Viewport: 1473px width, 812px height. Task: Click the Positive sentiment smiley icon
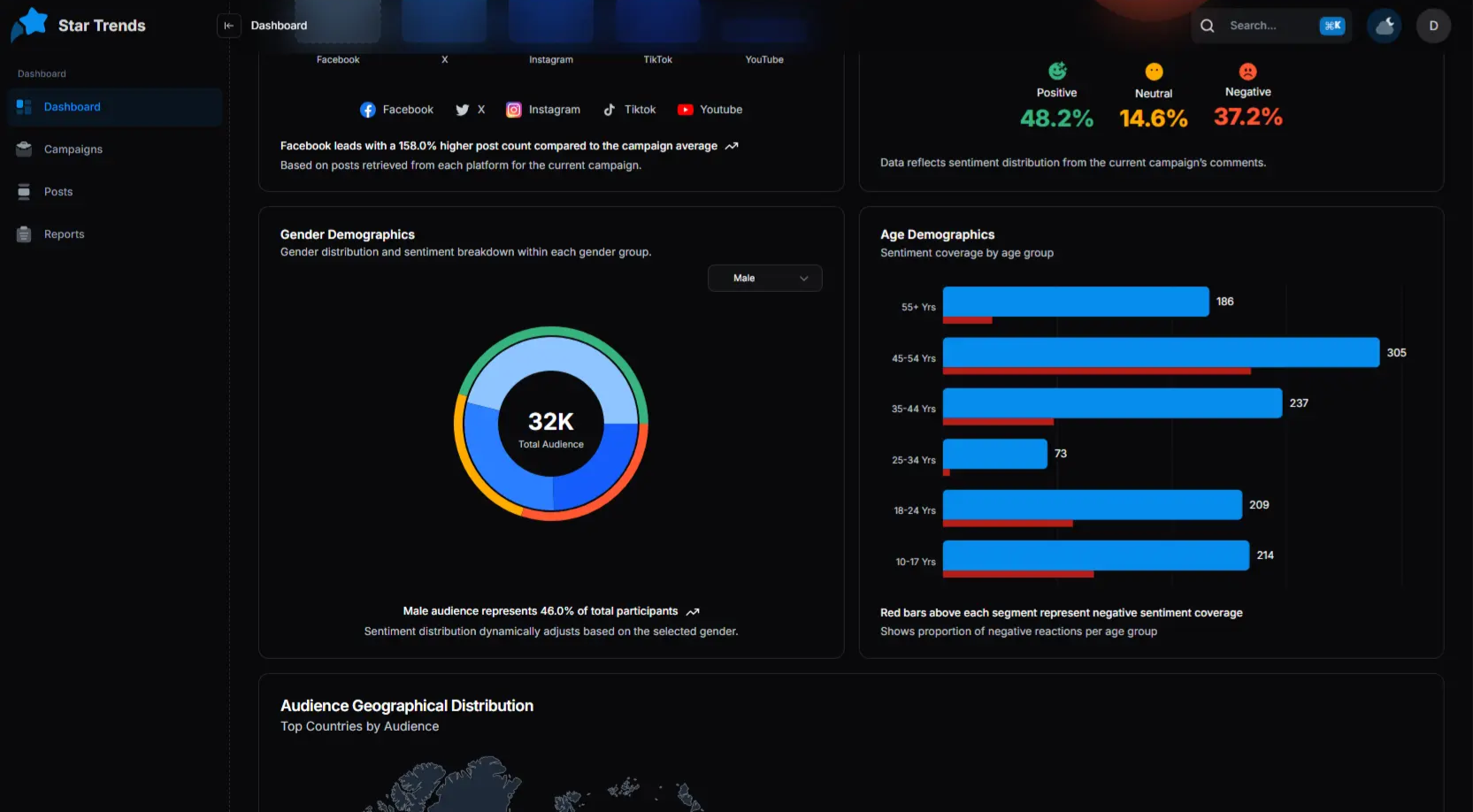tap(1056, 71)
